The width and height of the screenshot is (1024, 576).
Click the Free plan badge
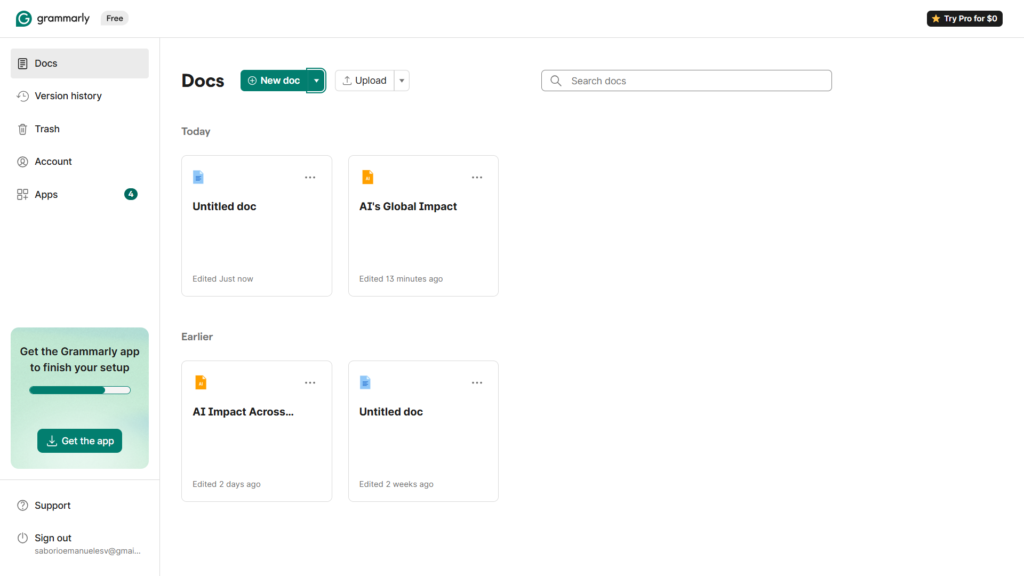pos(115,18)
